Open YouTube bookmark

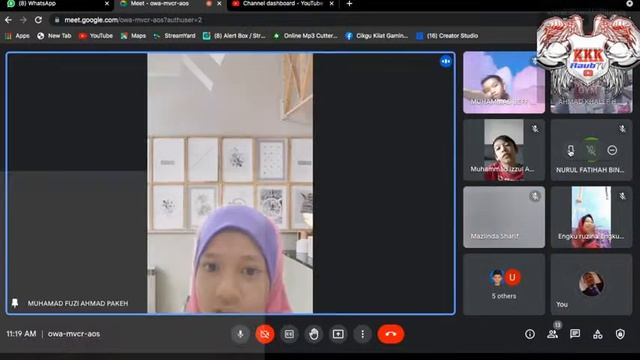(x=96, y=36)
